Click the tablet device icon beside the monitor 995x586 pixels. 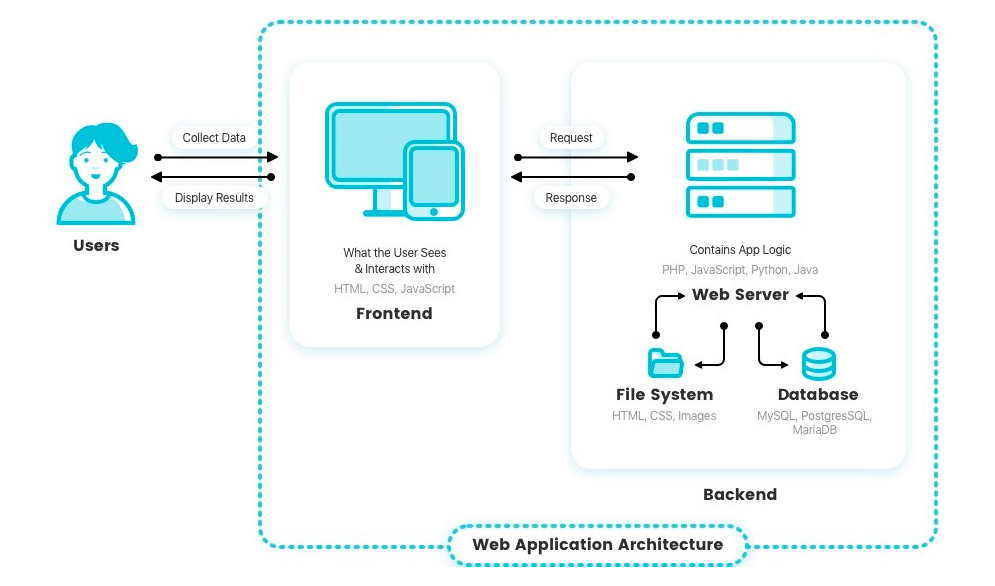pos(435,180)
